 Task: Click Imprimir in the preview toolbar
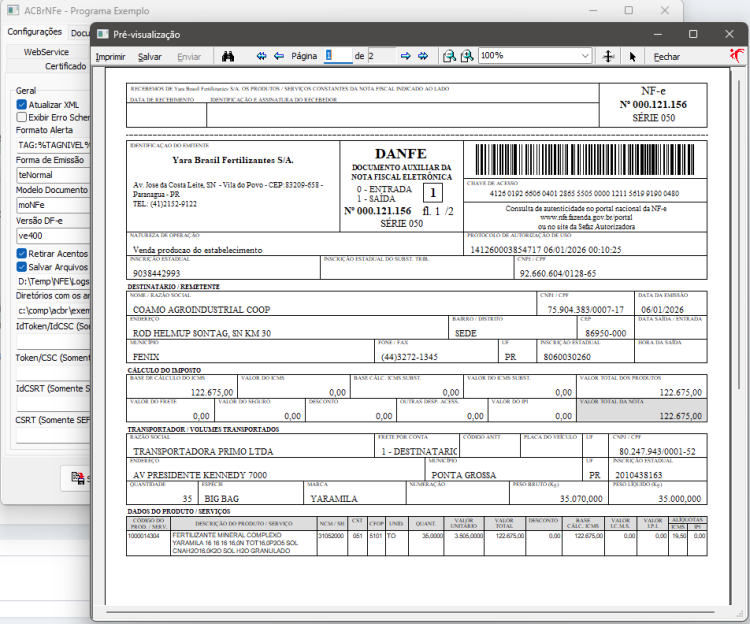(x=110, y=56)
